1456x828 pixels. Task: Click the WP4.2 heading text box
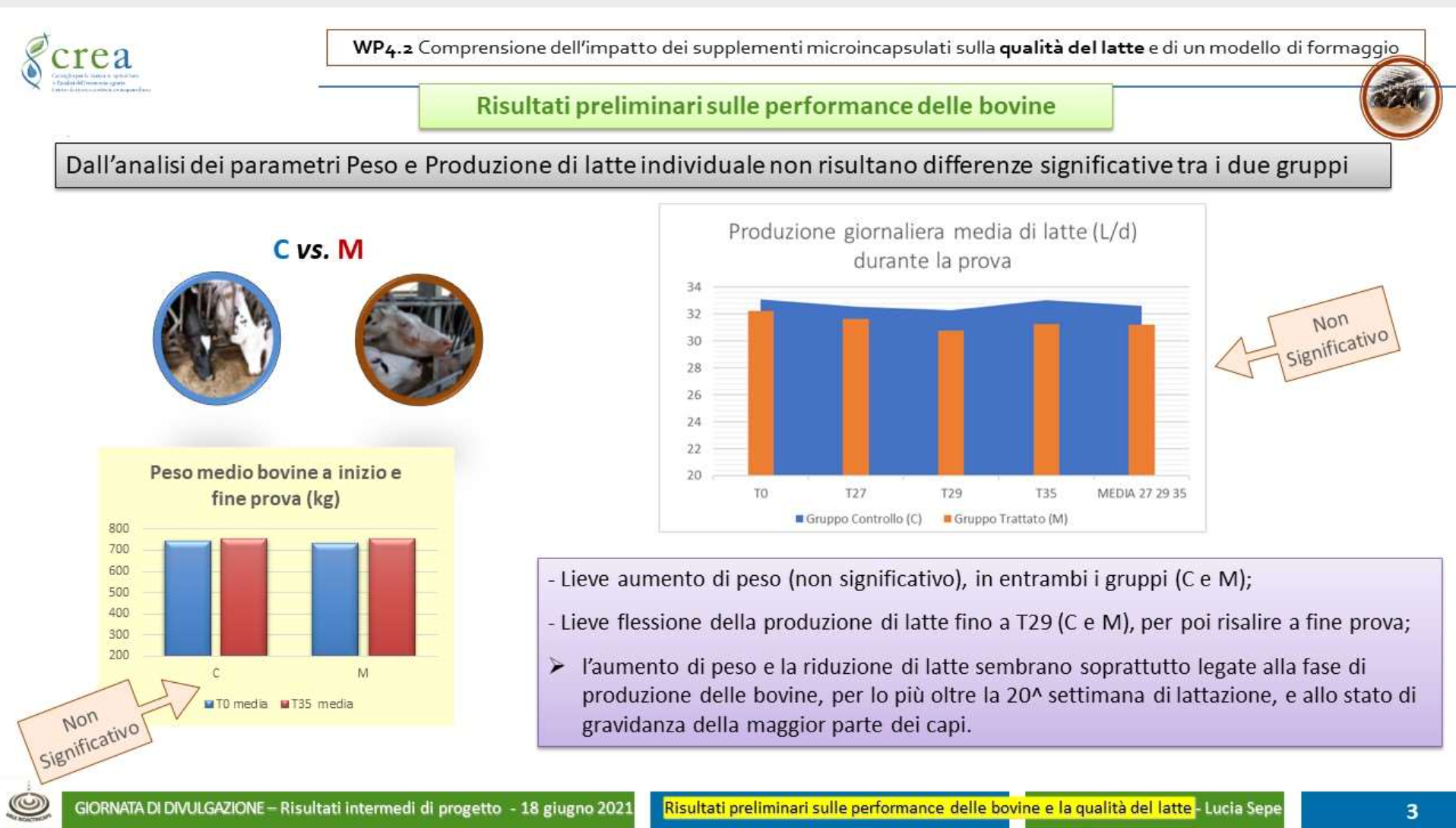875,48
